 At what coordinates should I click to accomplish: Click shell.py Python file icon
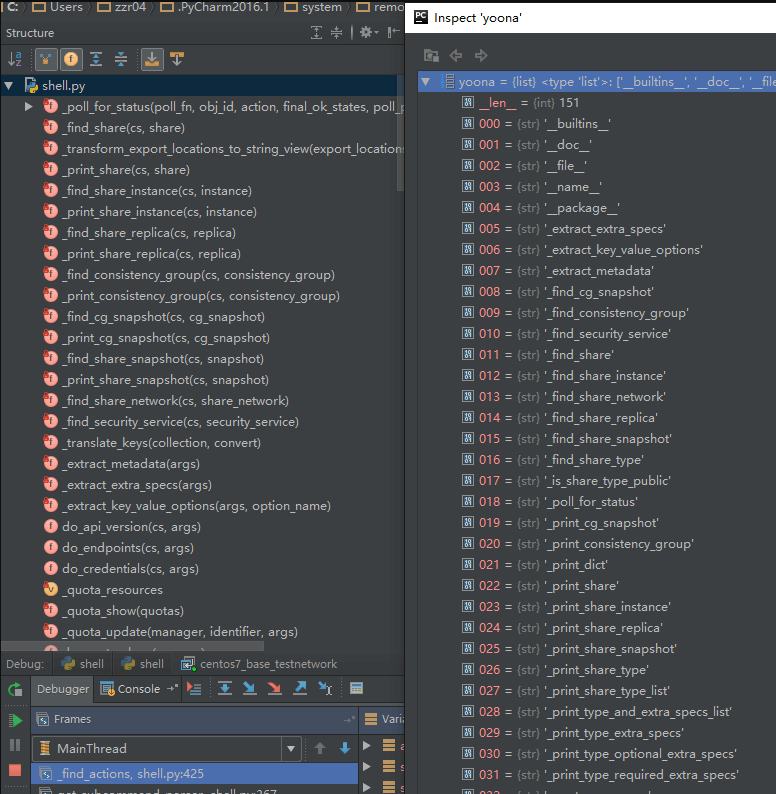tap(31, 86)
